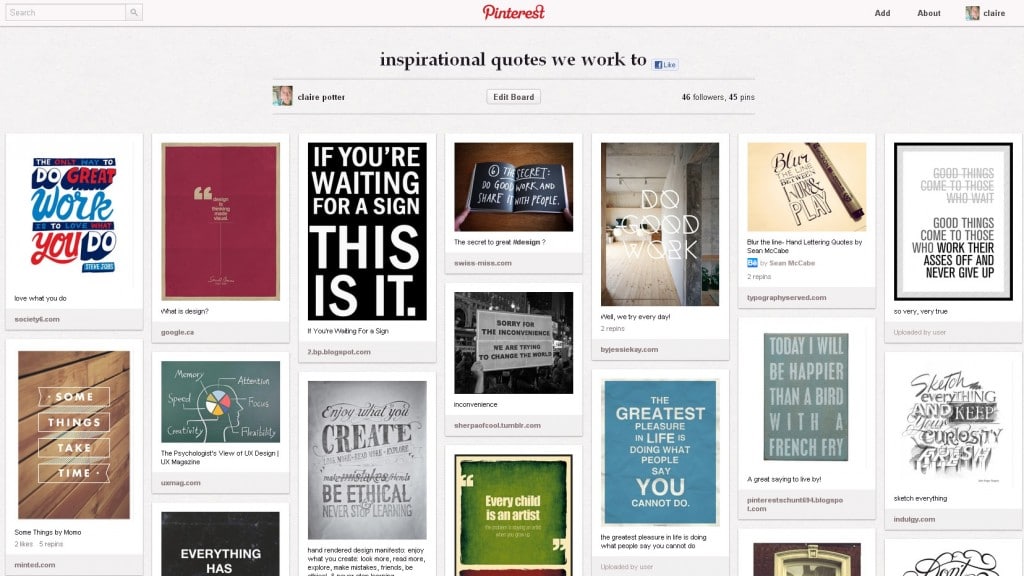This screenshot has height=576, width=1024.
Task: Open the "Do Great Work" Steve Jobs pin
Action: (74, 210)
